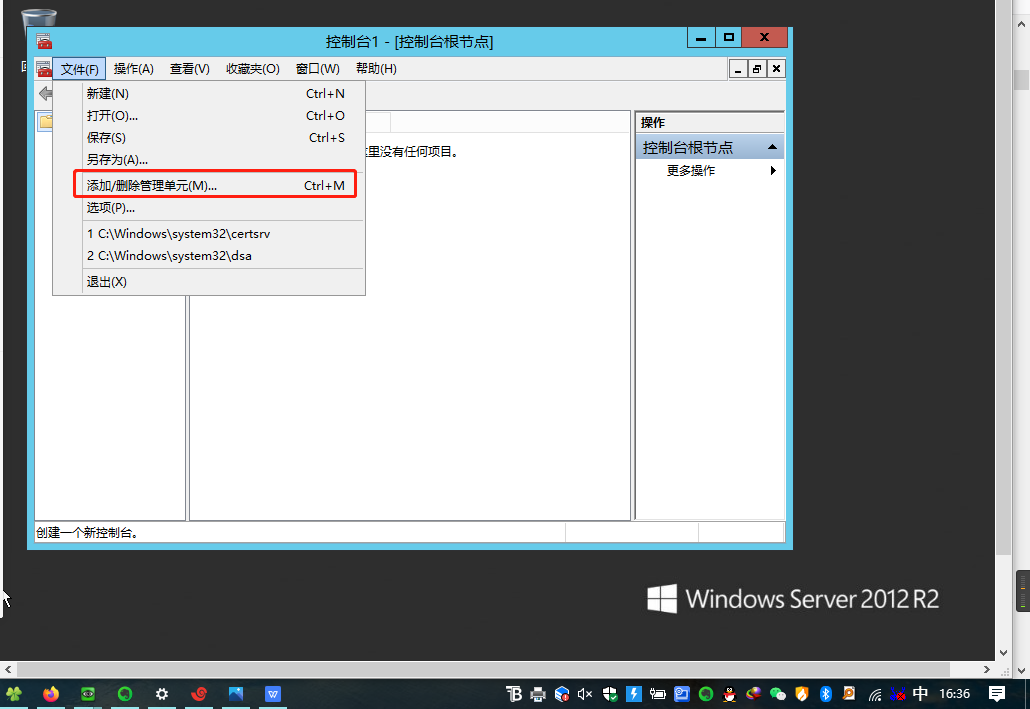The height and width of the screenshot is (709, 1030).
Task: Open Windows Security shield tray icon
Action: coord(610,694)
